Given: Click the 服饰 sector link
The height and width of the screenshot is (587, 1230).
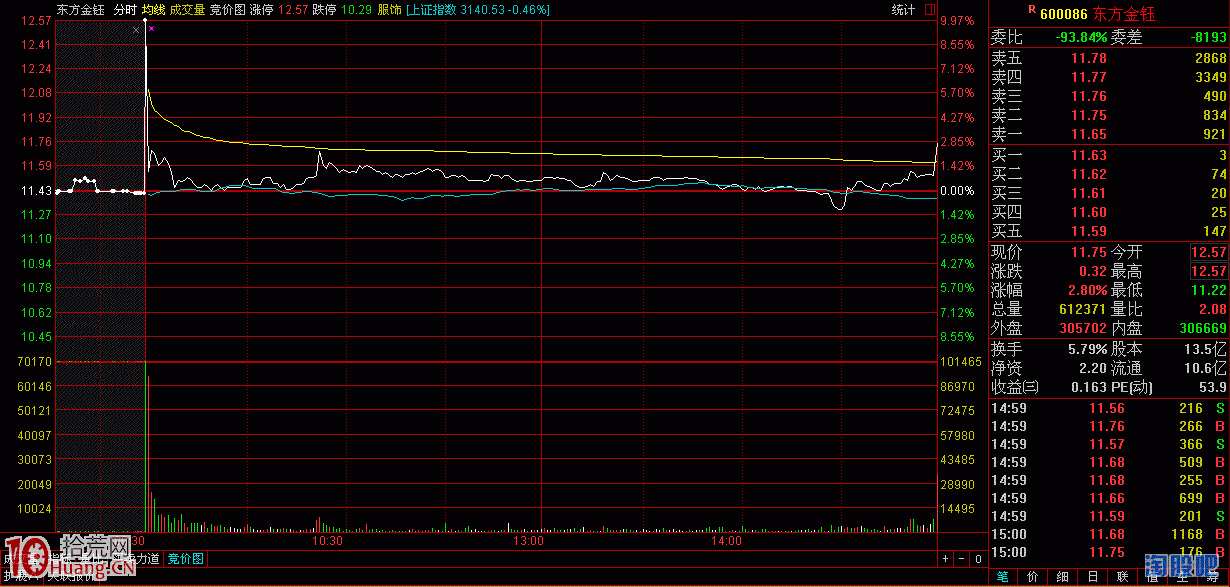Looking at the screenshot, I should tap(390, 9).
